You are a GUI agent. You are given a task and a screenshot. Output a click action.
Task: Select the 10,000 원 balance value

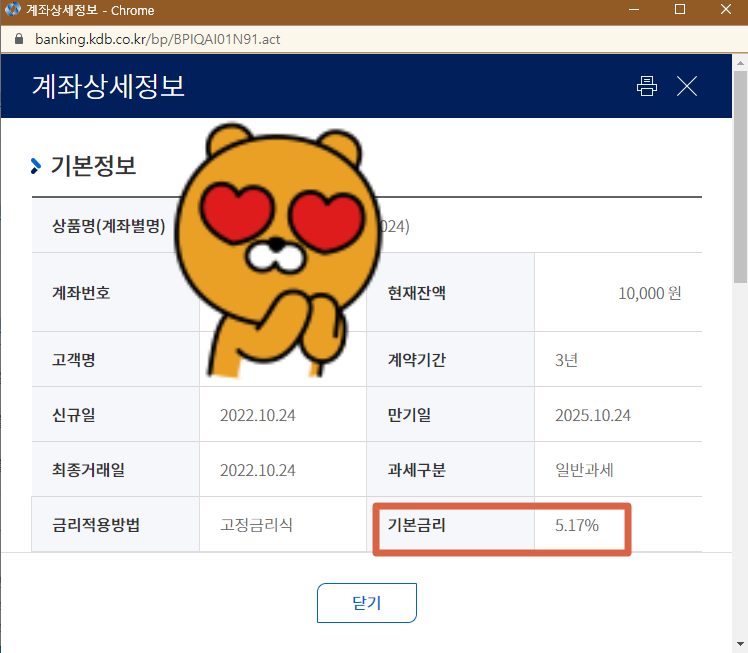point(650,293)
